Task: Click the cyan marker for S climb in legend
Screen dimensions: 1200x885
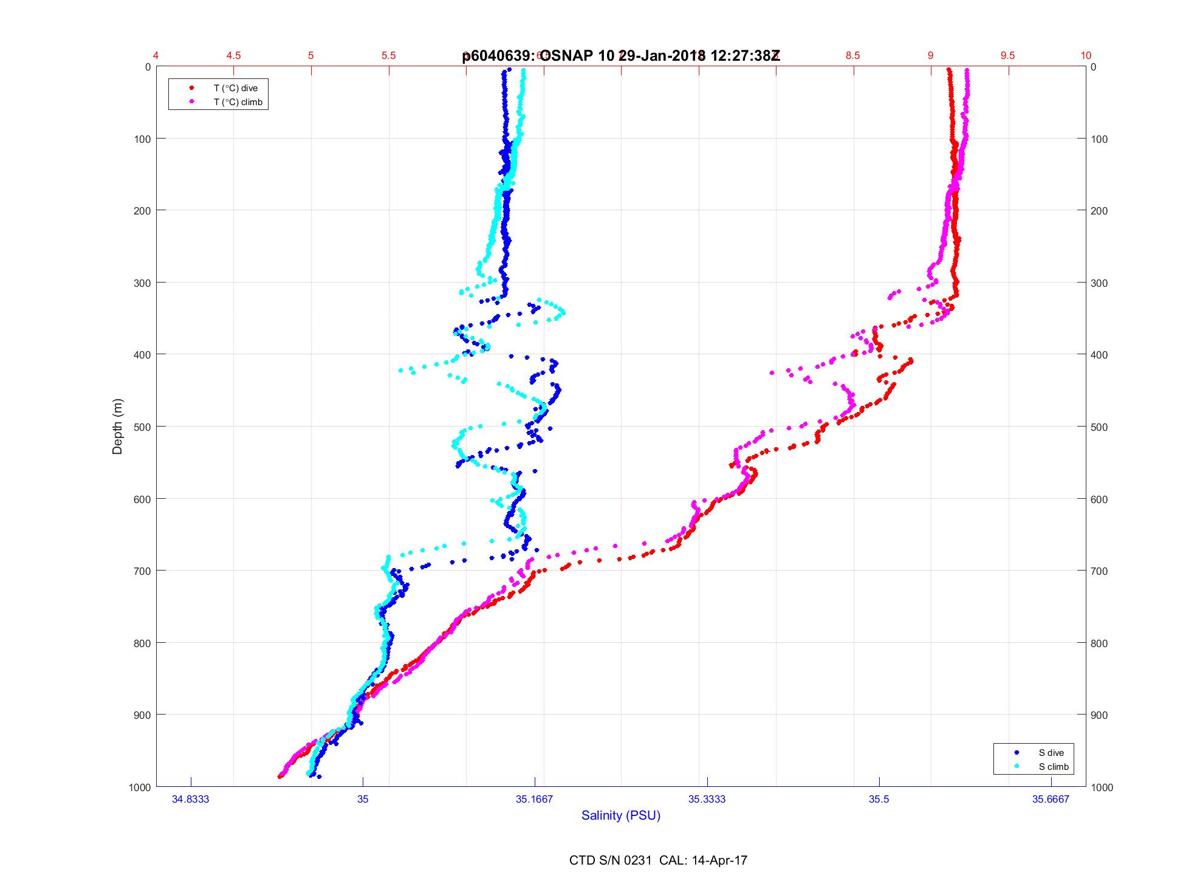Action: [1016, 766]
